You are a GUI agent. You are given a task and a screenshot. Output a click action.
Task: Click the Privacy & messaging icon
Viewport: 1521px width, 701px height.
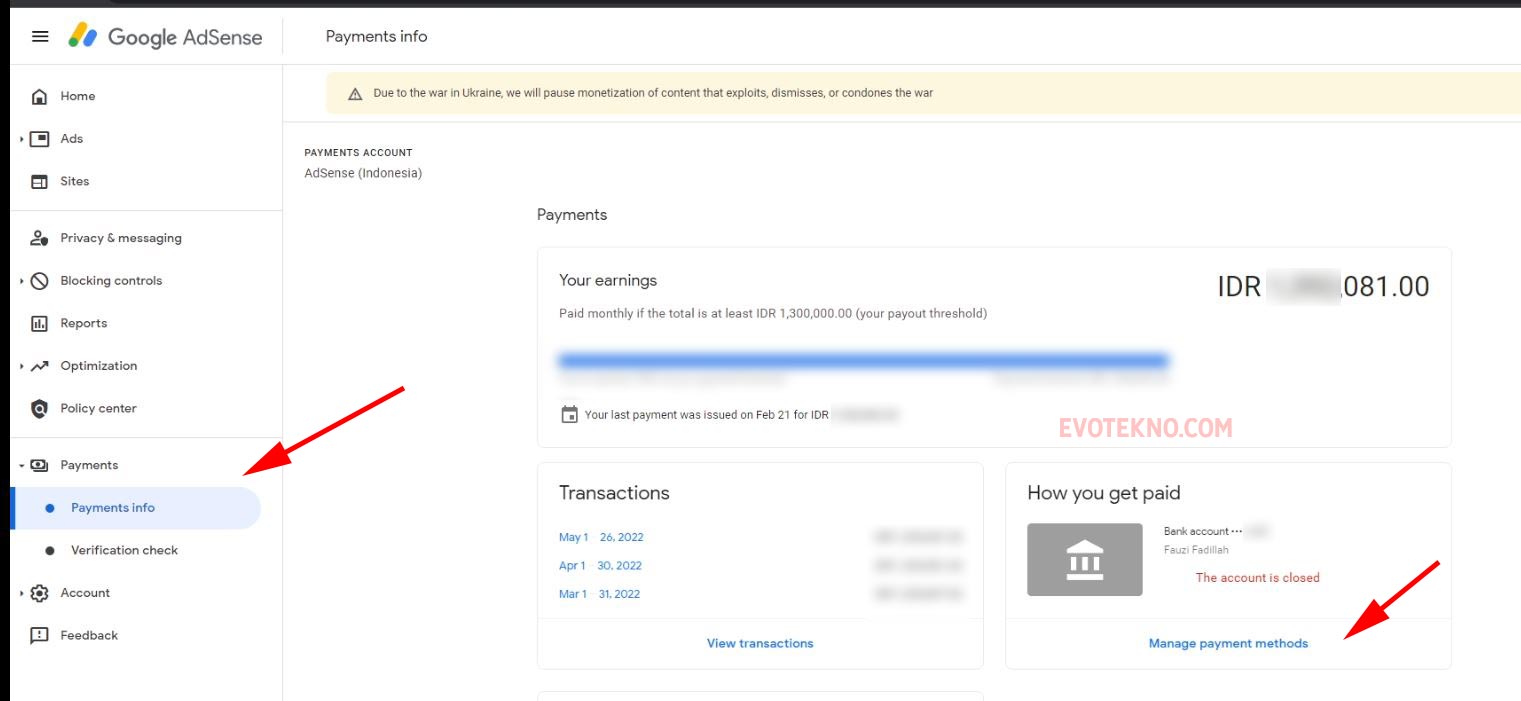pos(40,239)
